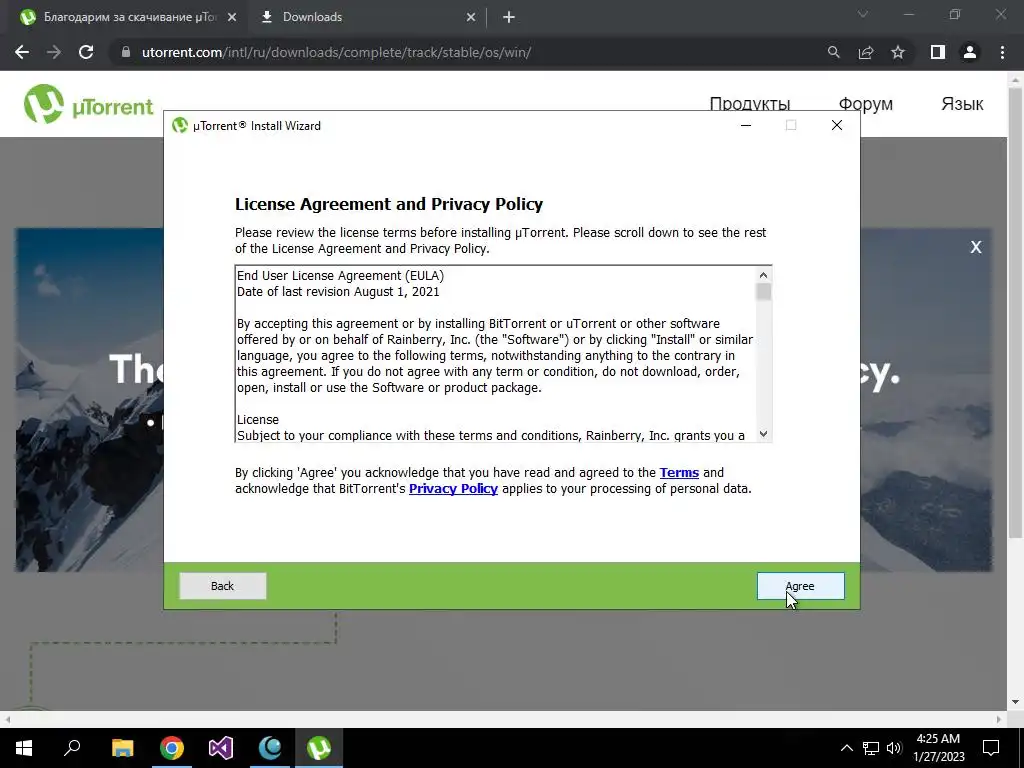Screen dimensions: 1024x768
Task: View site info via lock icon
Action: (x=126, y=52)
